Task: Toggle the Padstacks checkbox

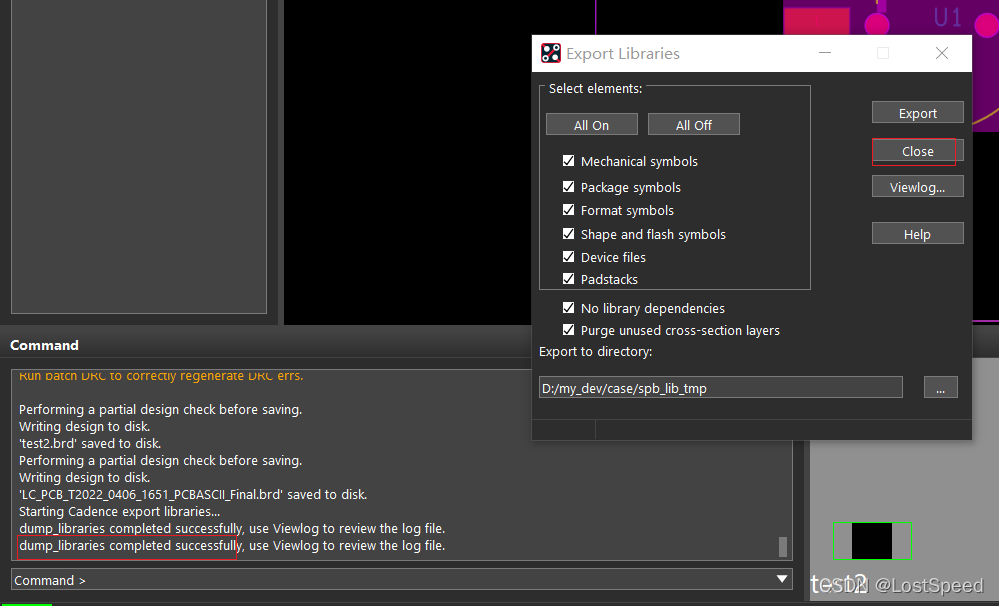Action: point(569,279)
